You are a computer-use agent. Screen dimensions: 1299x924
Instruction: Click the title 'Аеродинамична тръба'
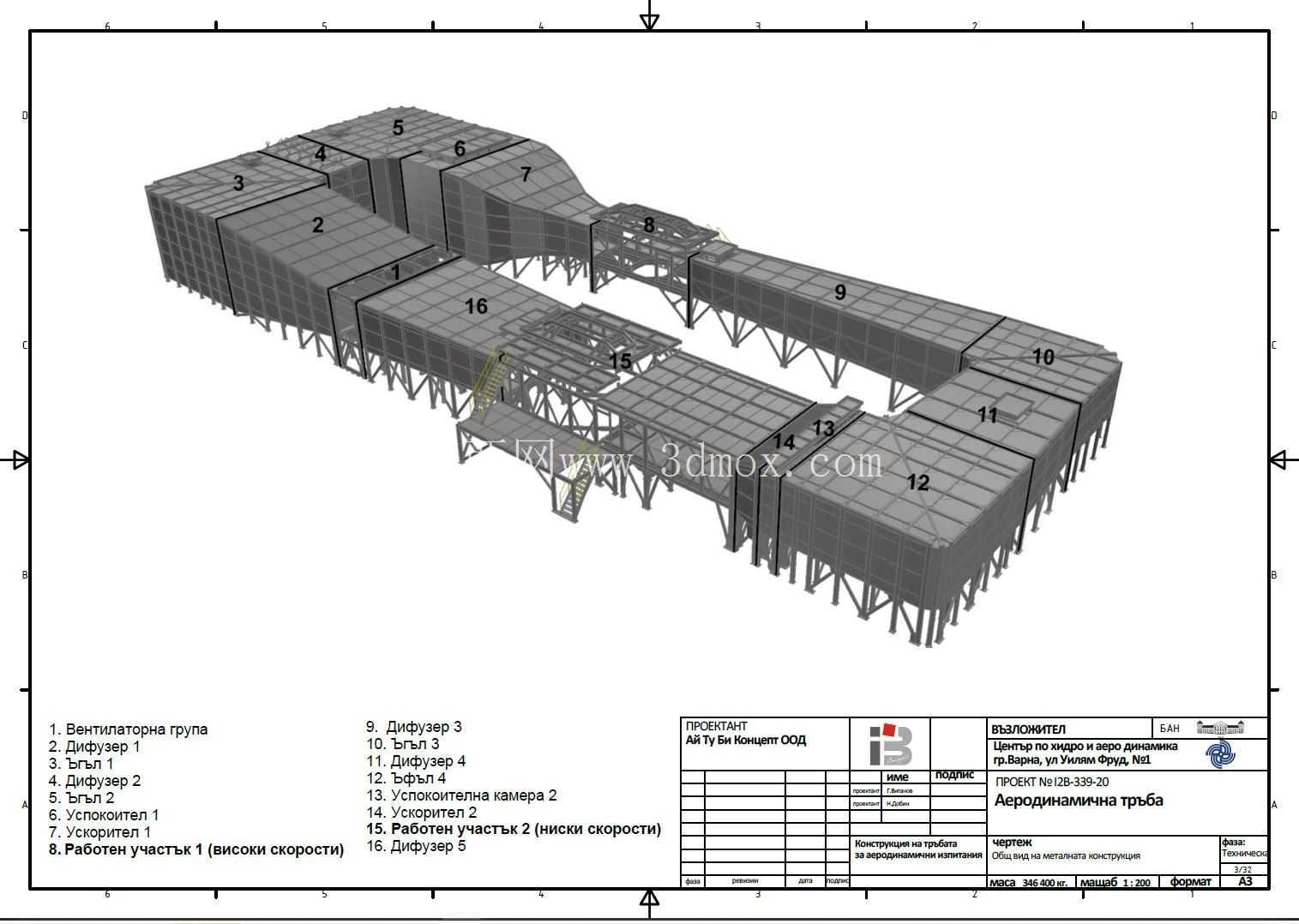click(x=1079, y=801)
